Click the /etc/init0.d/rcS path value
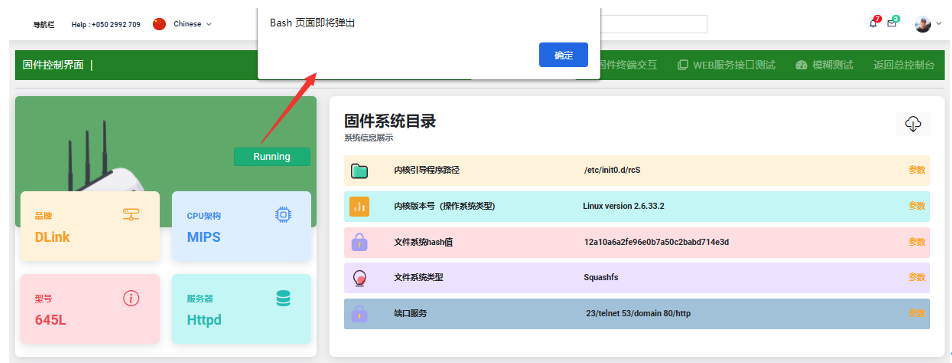The height and width of the screenshot is (363, 952). (612, 170)
